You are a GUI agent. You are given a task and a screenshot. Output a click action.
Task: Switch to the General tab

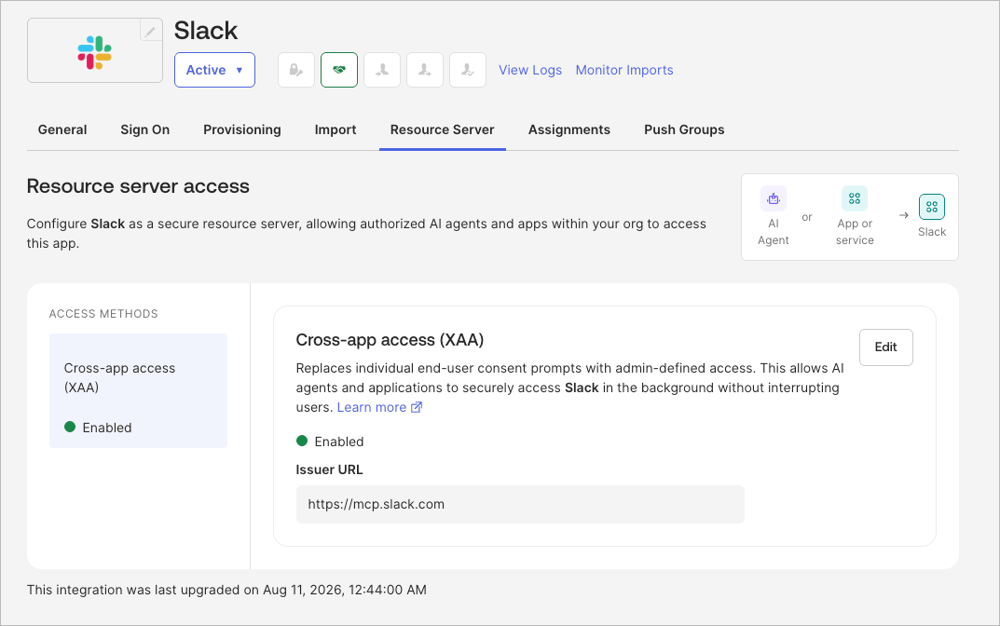click(x=62, y=130)
